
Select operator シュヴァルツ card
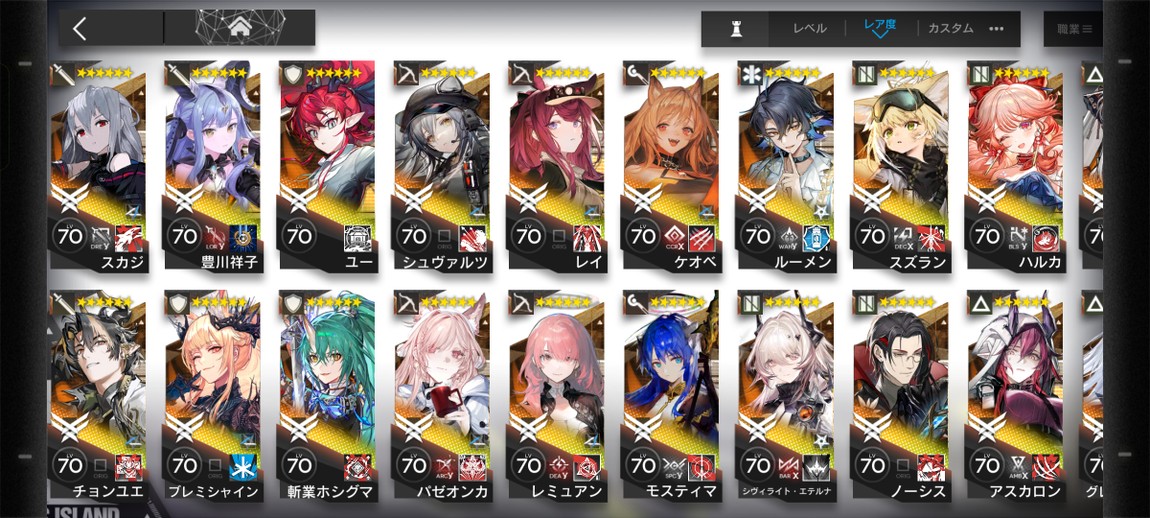click(441, 167)
